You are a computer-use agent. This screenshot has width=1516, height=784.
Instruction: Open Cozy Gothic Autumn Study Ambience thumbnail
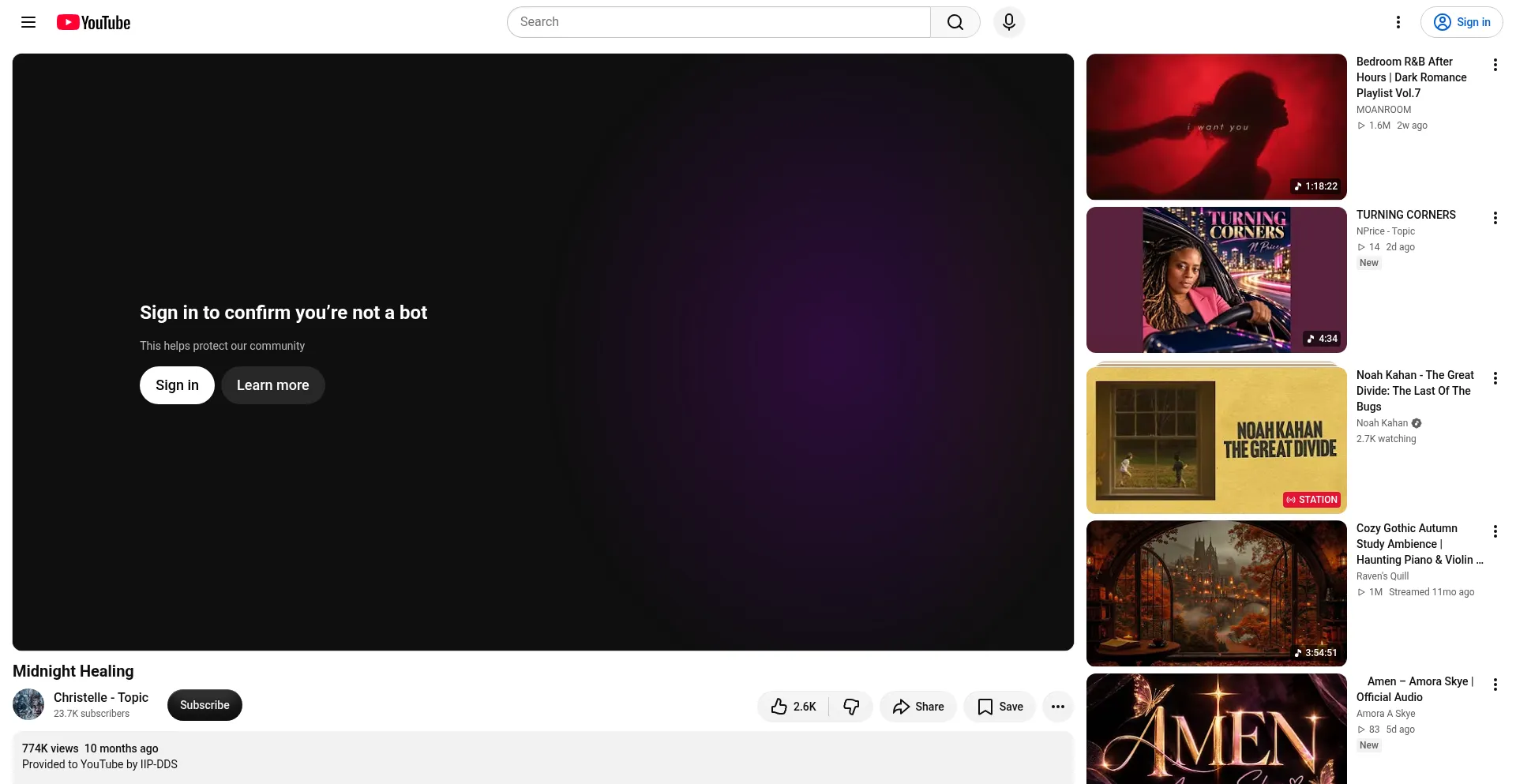pos(1217,593)
